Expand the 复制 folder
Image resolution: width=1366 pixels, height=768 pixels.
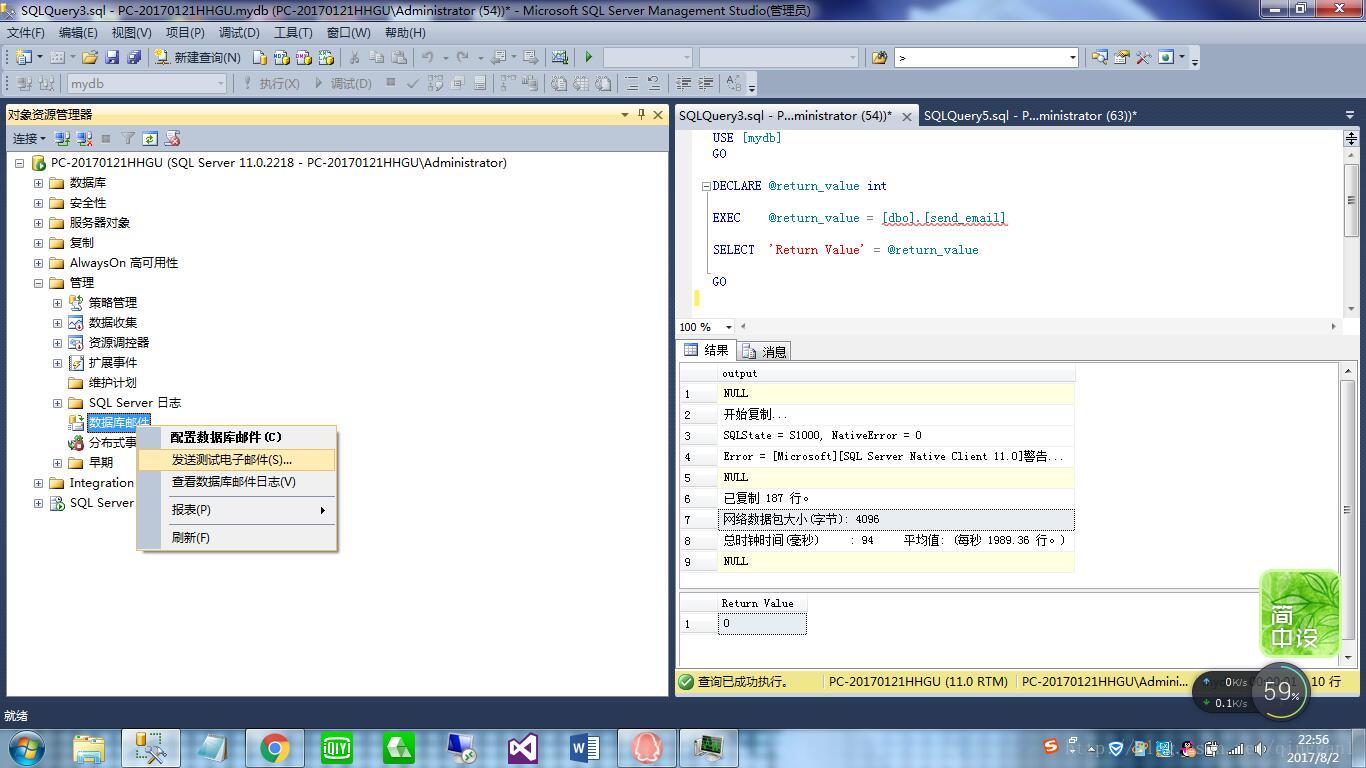[38, 243]
